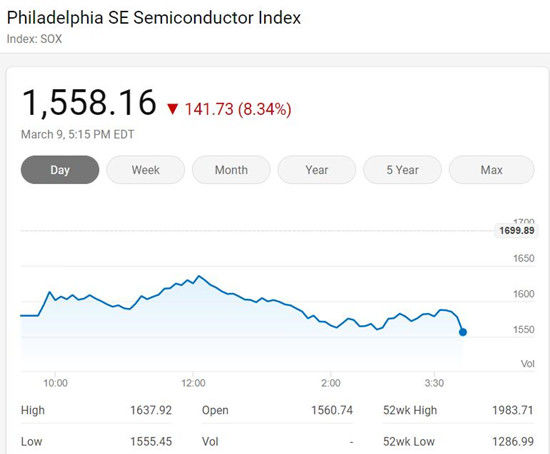
Task: Click the 52wk High value 1983.71
Action: point(512,410)
